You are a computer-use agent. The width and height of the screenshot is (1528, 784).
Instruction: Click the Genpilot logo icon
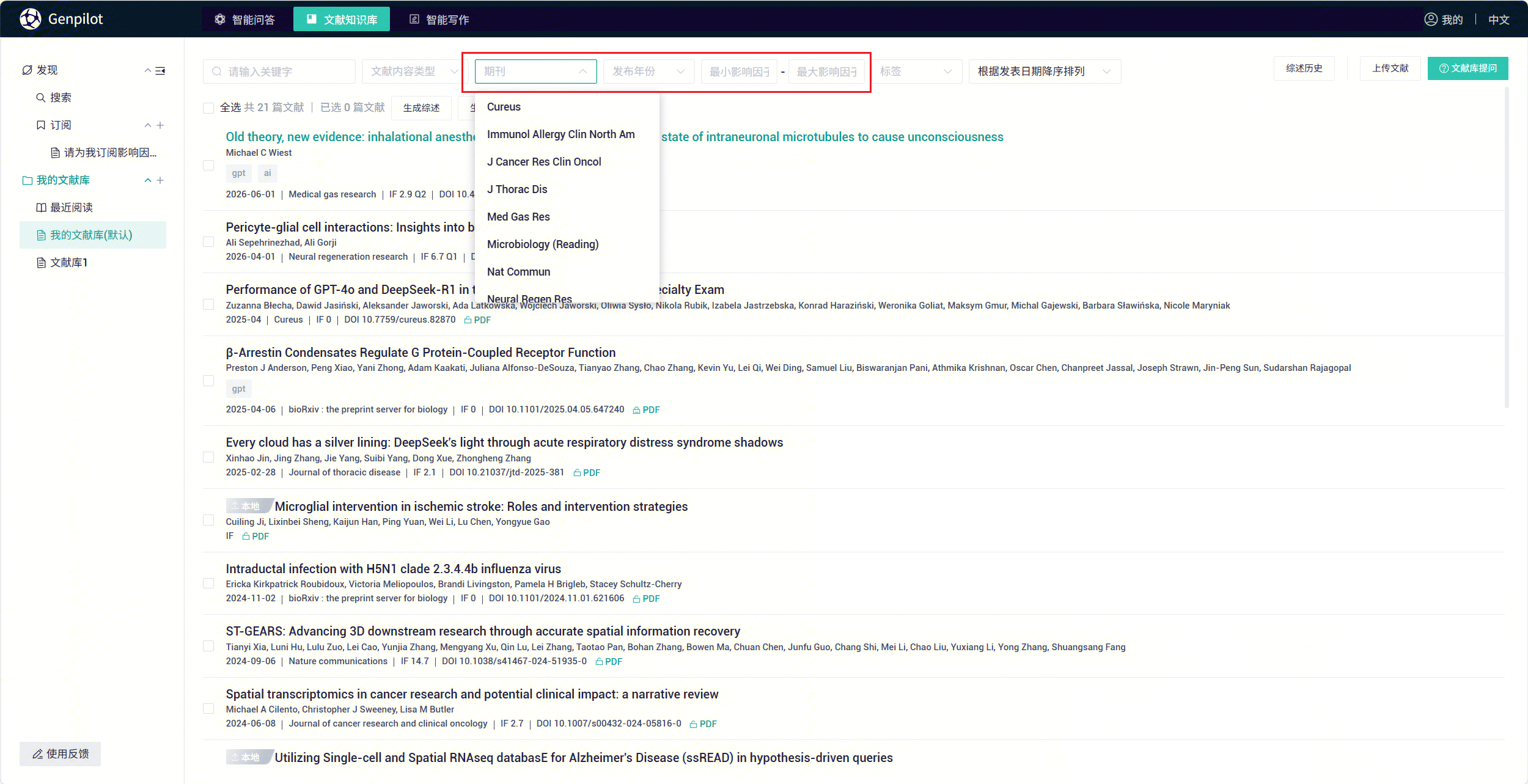31,19
